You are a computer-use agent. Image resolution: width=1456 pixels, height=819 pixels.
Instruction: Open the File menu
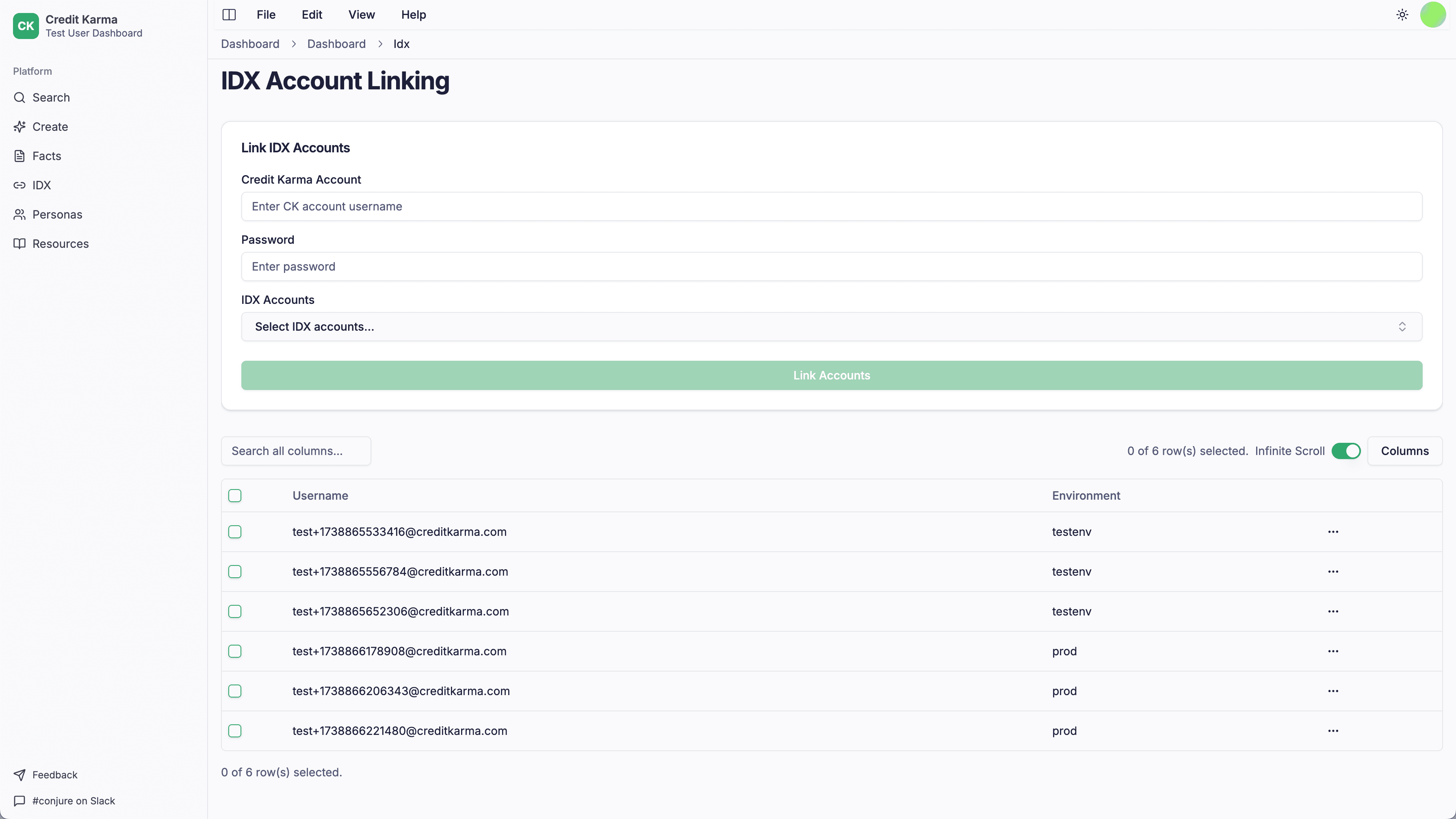(266, 14)
